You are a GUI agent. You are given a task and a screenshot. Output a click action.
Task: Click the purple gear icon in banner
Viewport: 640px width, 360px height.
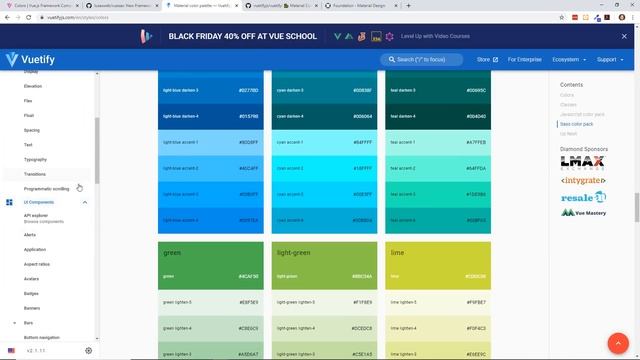[389, 36]
